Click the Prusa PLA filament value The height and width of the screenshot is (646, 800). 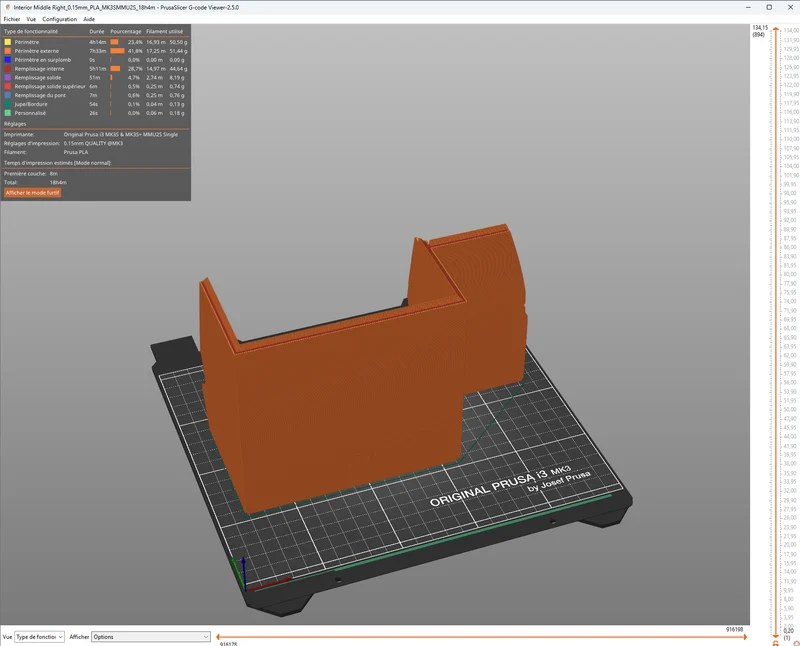pyautogui.click(x=76, y=152)
